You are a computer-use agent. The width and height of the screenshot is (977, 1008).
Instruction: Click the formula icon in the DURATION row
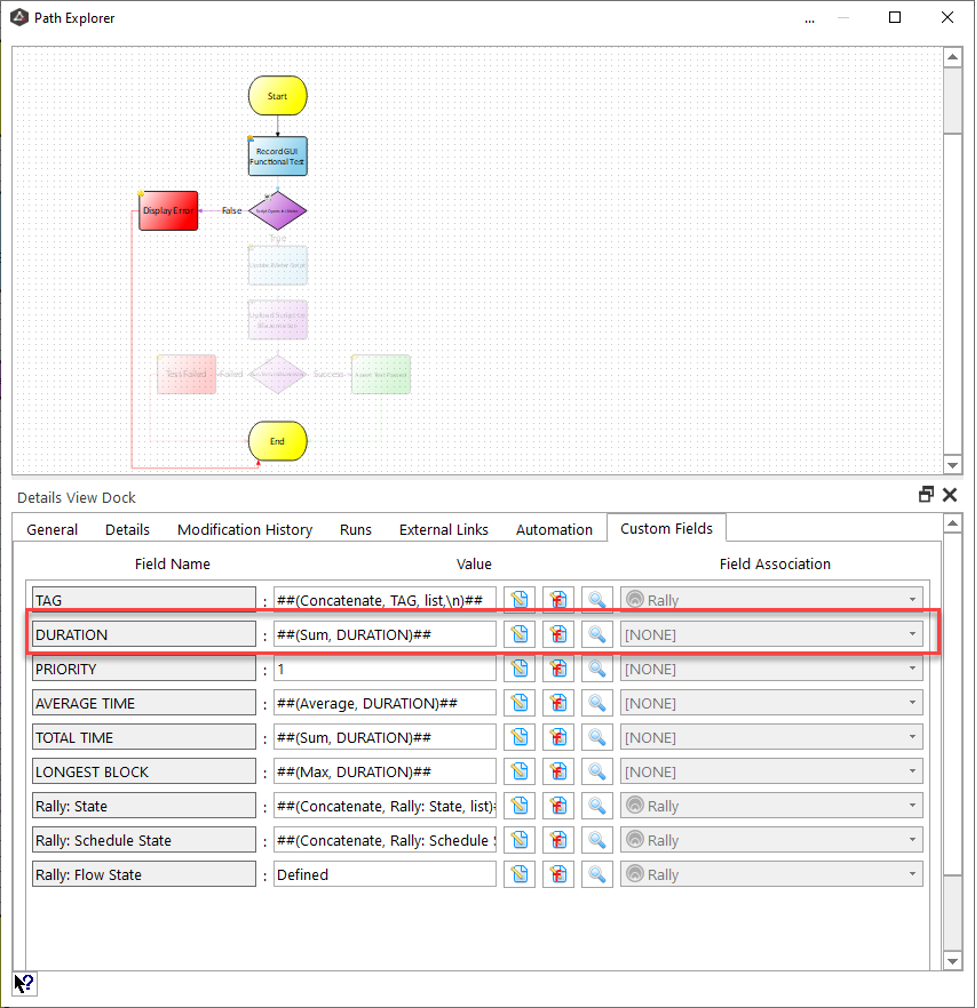click(x=558, y=635)
